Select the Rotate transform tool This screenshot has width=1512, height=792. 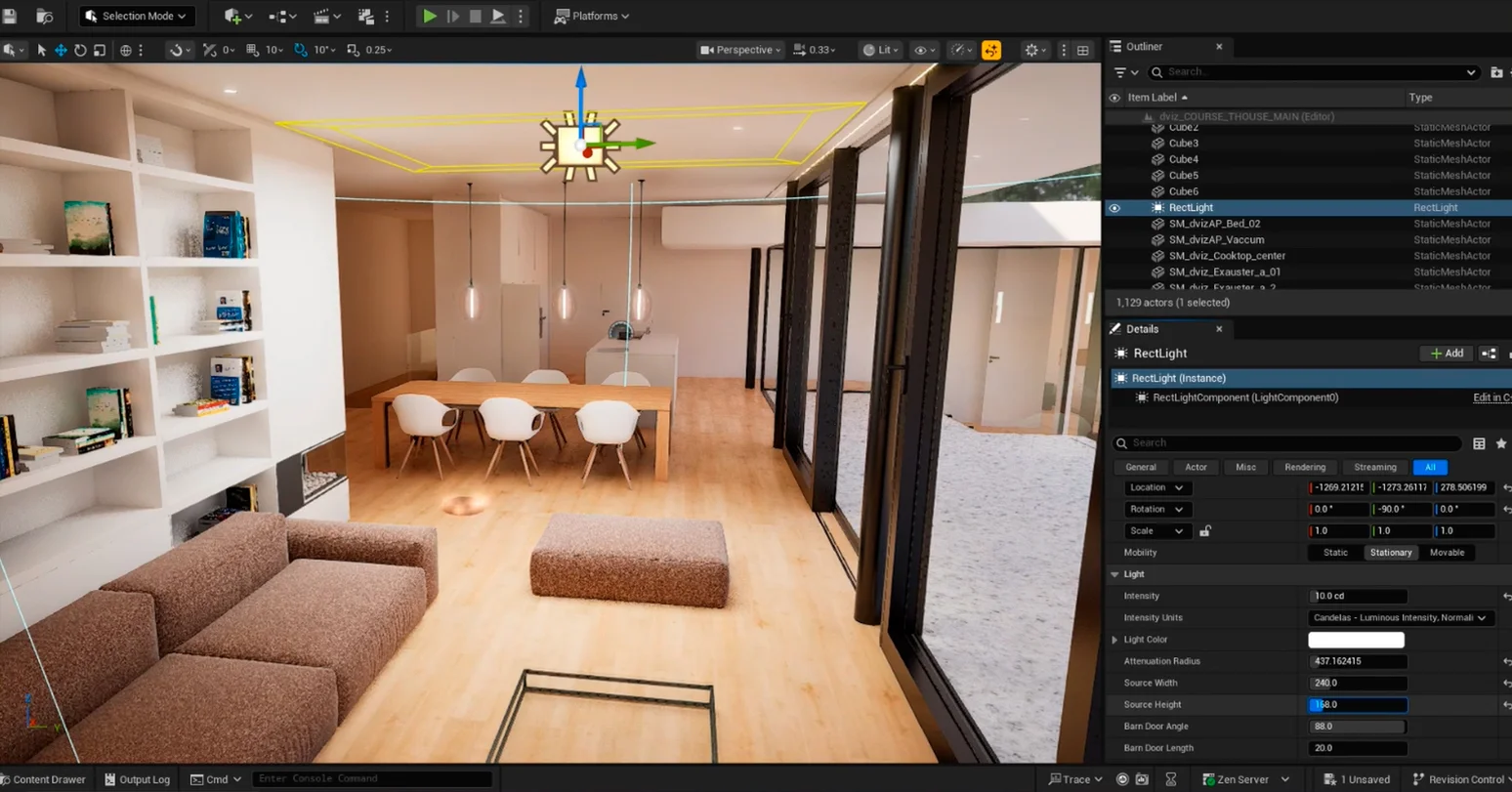(80, 50)
